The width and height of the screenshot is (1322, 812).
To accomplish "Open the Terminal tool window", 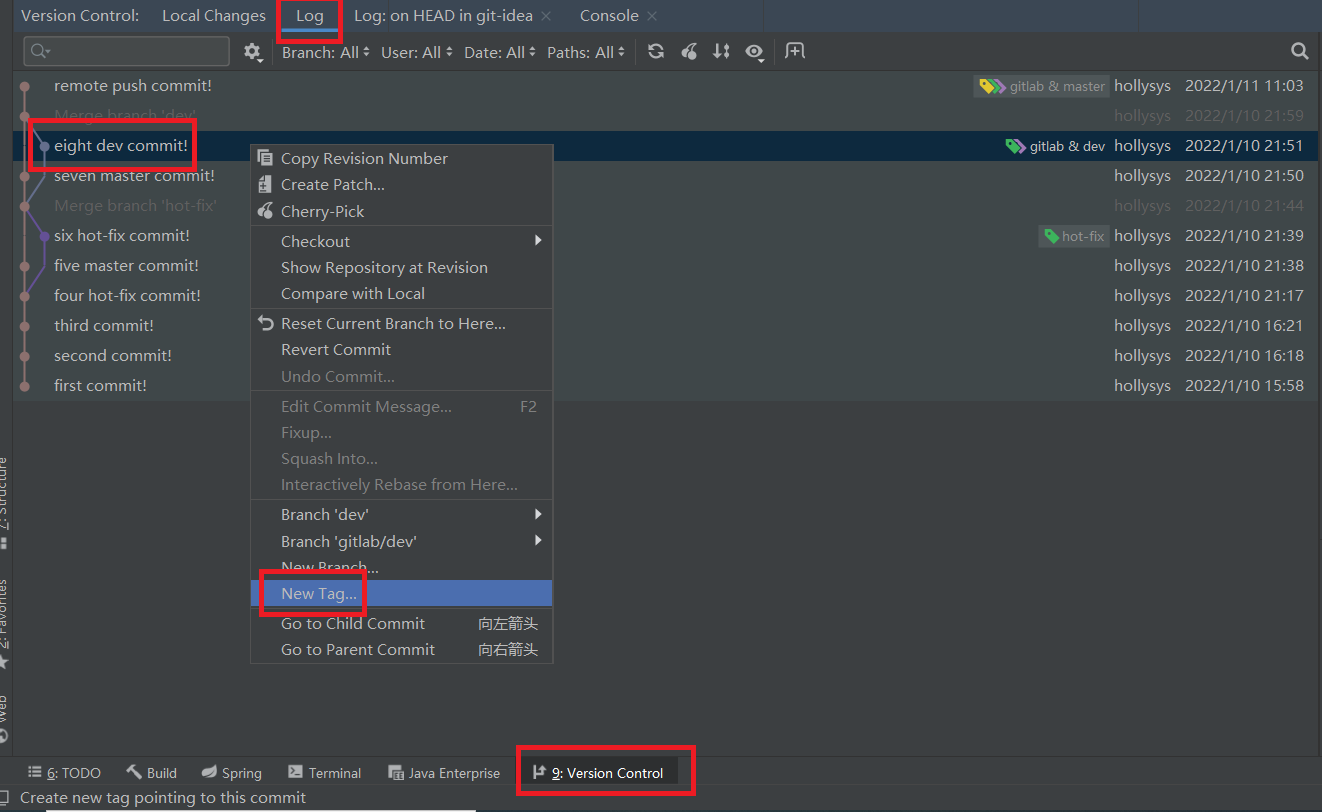I will (324, 773).
